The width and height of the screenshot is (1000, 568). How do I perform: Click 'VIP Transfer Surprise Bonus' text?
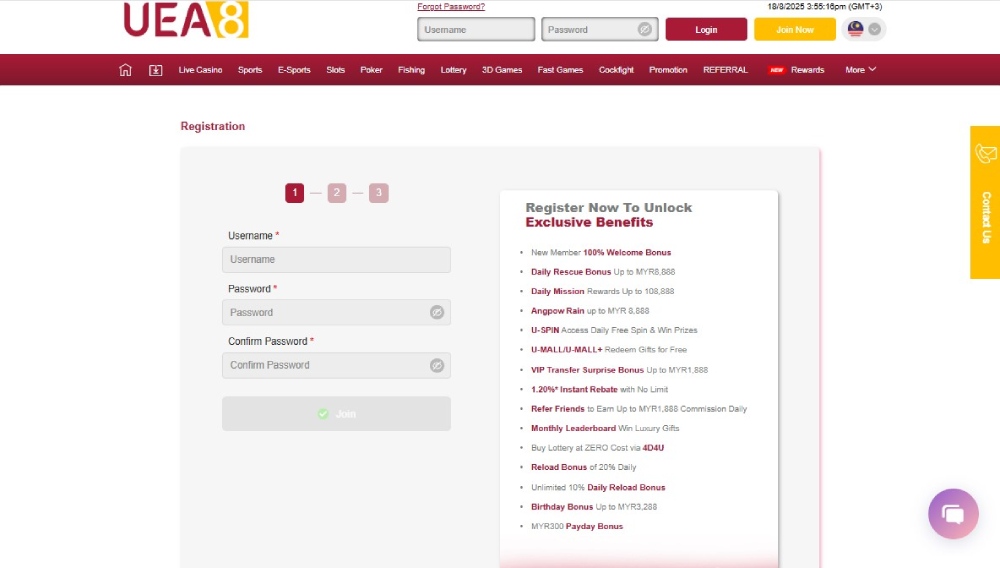[587, 370]
